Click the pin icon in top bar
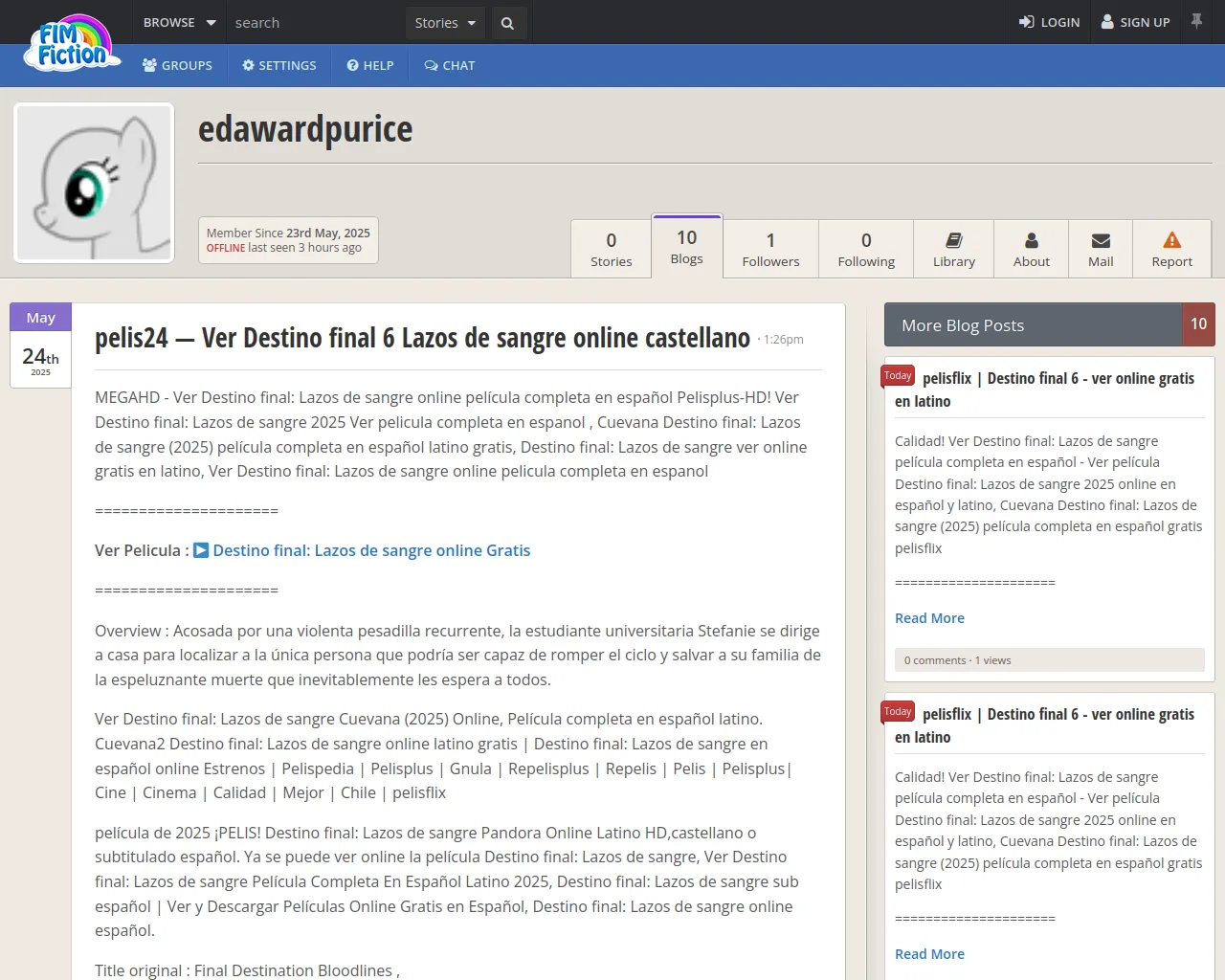The image size is (1225, 980). [x=1196, y=21]
